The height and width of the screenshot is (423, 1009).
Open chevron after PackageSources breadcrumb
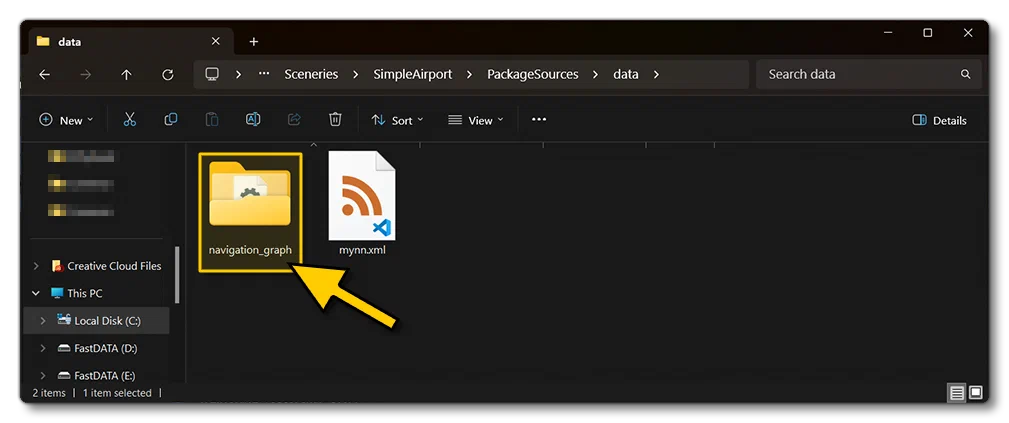coord(596,75)
